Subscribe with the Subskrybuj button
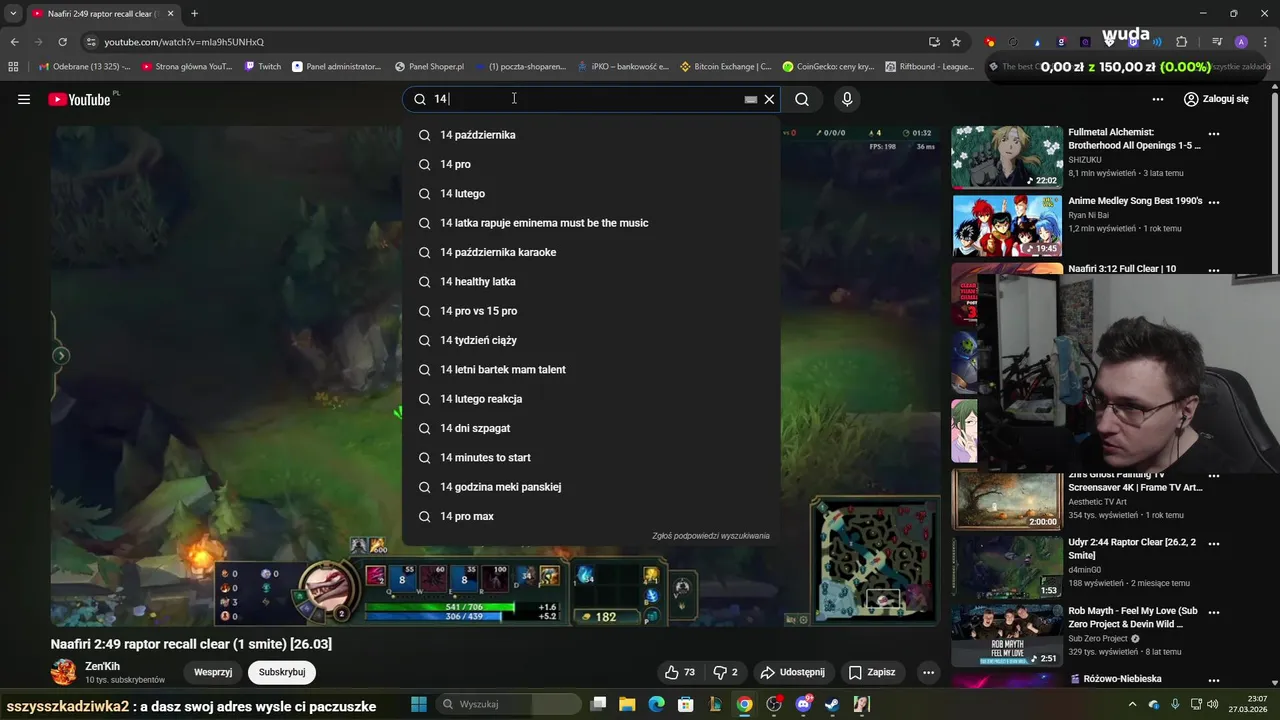Image resolution: width=1280 pixels, height=720 pixels. [x=282, y=672]
